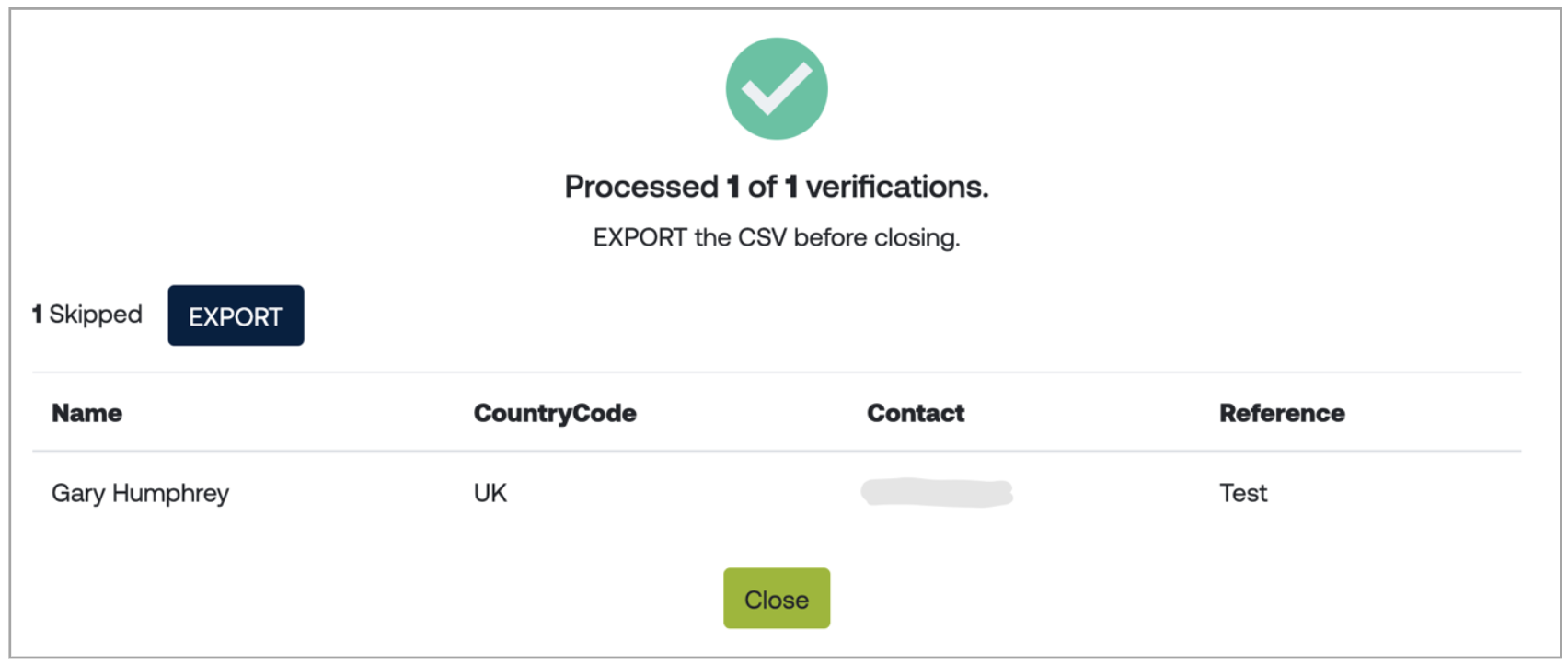Select the Name column header

86,413
